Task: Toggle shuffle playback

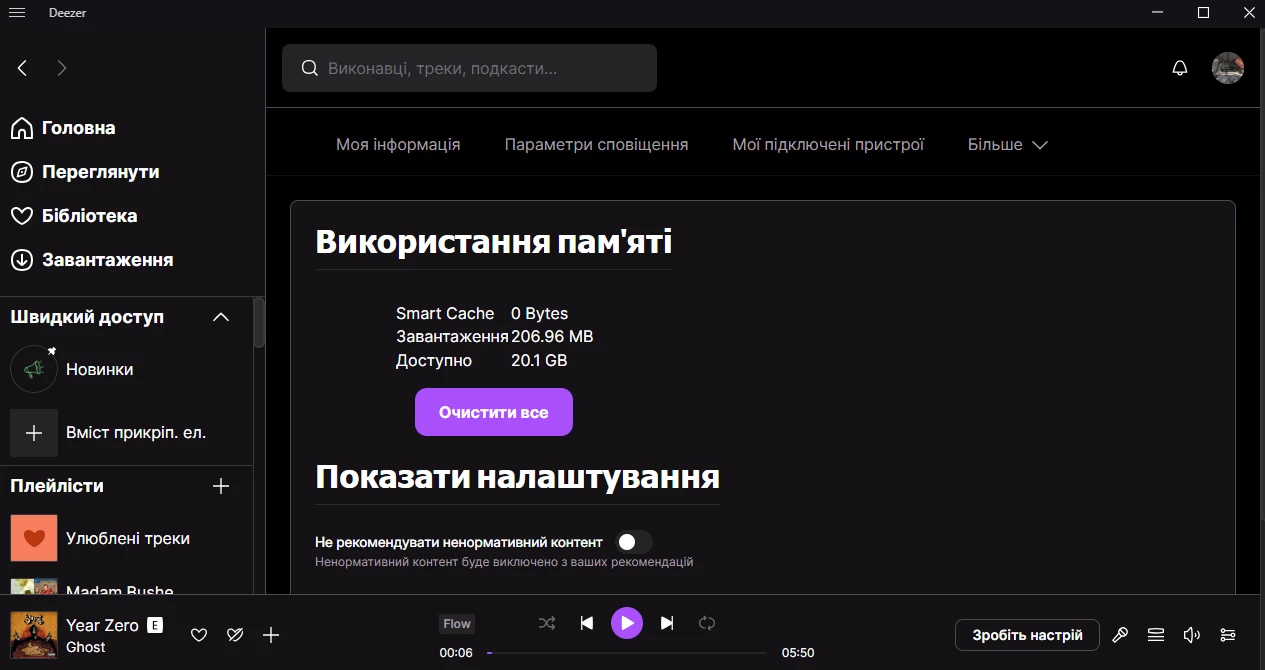Action: [x=547, y=623]
